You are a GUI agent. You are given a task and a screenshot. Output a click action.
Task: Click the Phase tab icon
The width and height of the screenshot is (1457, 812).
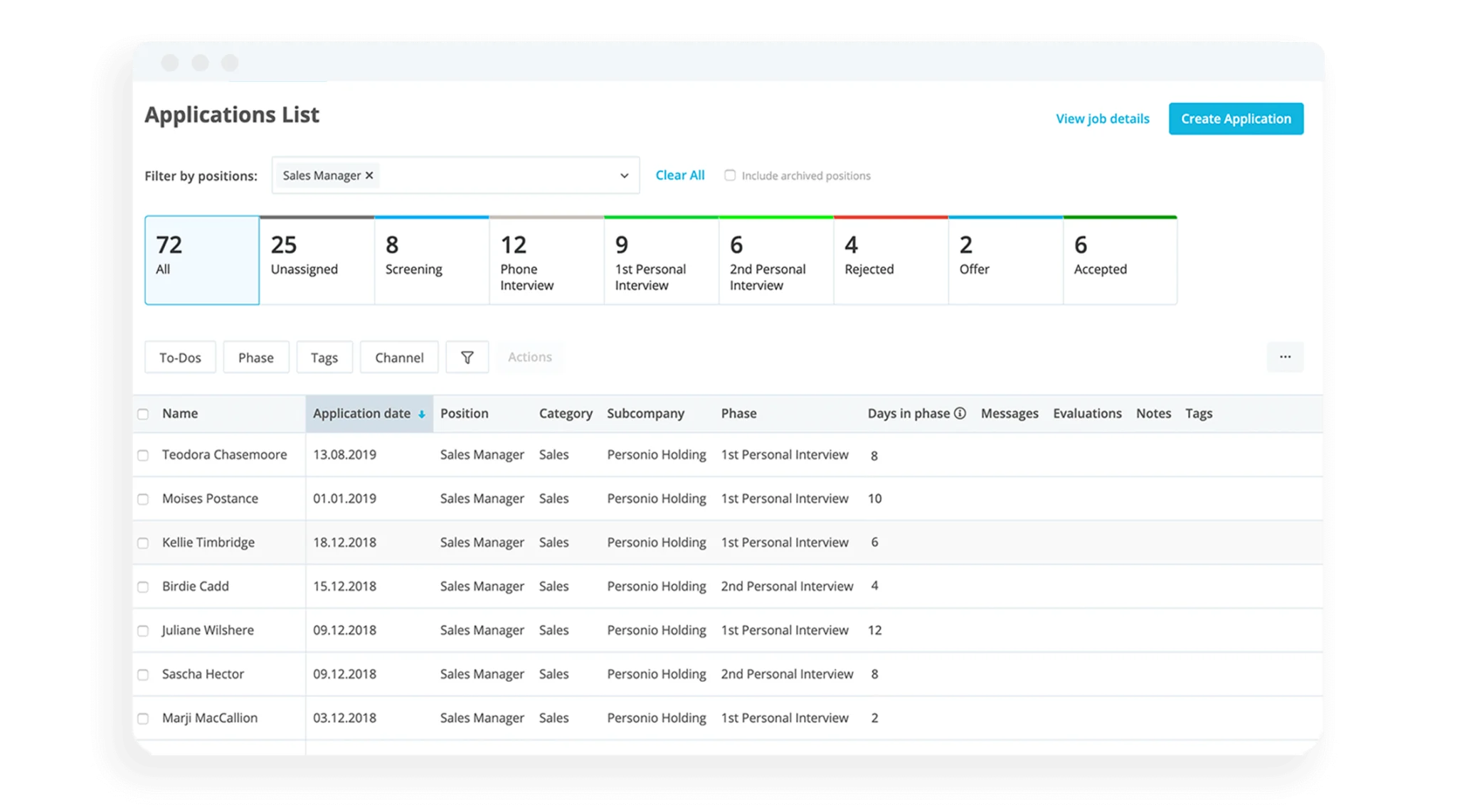256,356
